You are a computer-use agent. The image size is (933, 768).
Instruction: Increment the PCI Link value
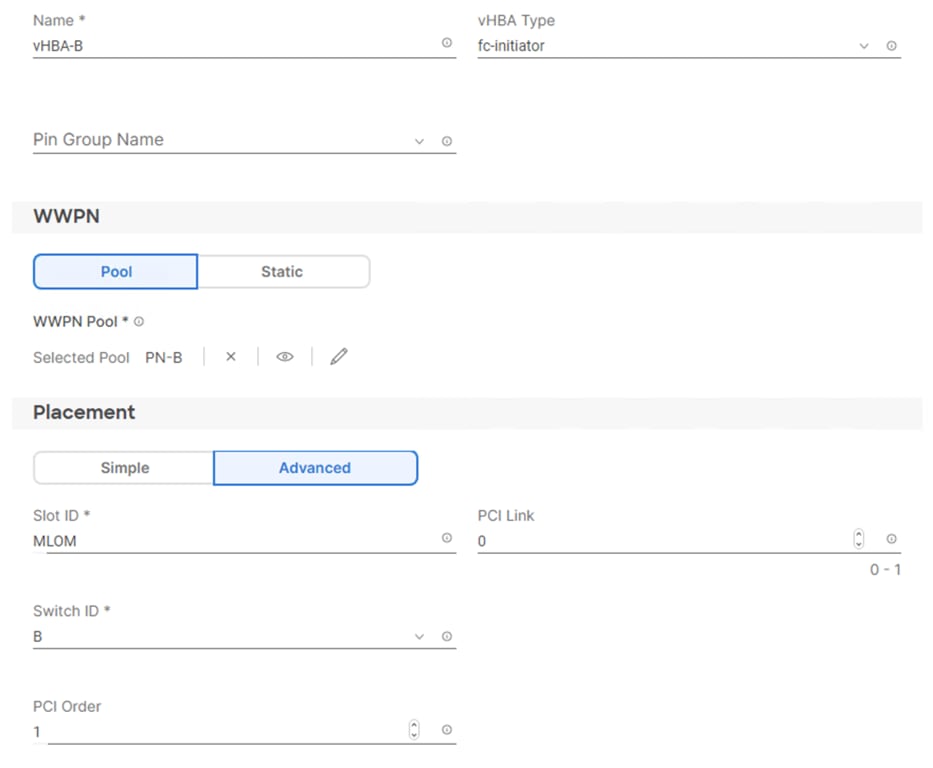pos(858,534)
